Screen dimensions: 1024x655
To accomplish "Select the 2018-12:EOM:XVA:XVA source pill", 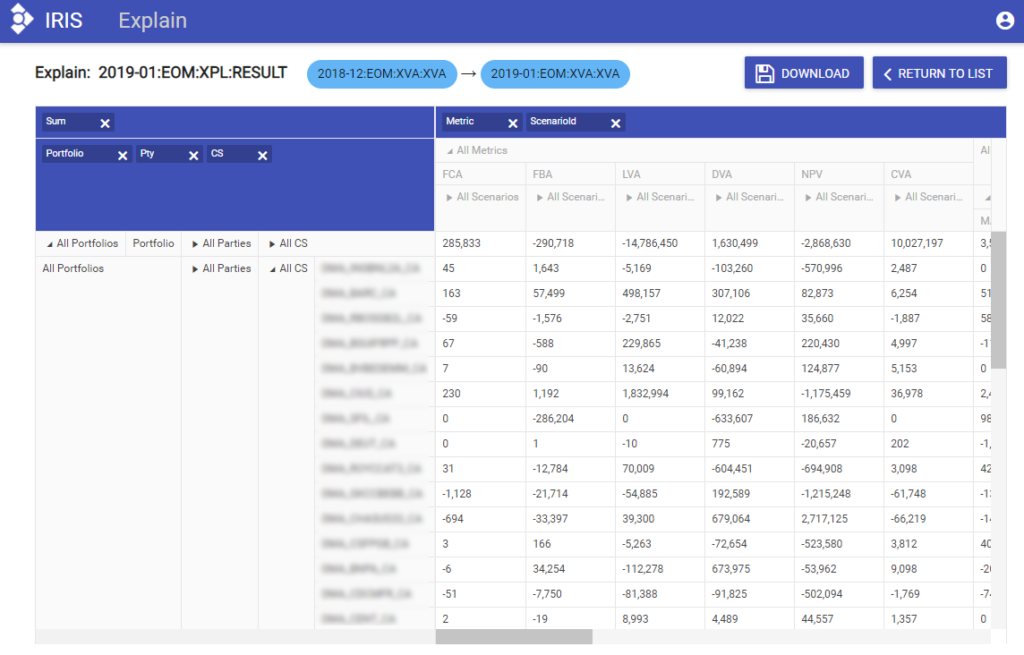I will coord(381,74).
